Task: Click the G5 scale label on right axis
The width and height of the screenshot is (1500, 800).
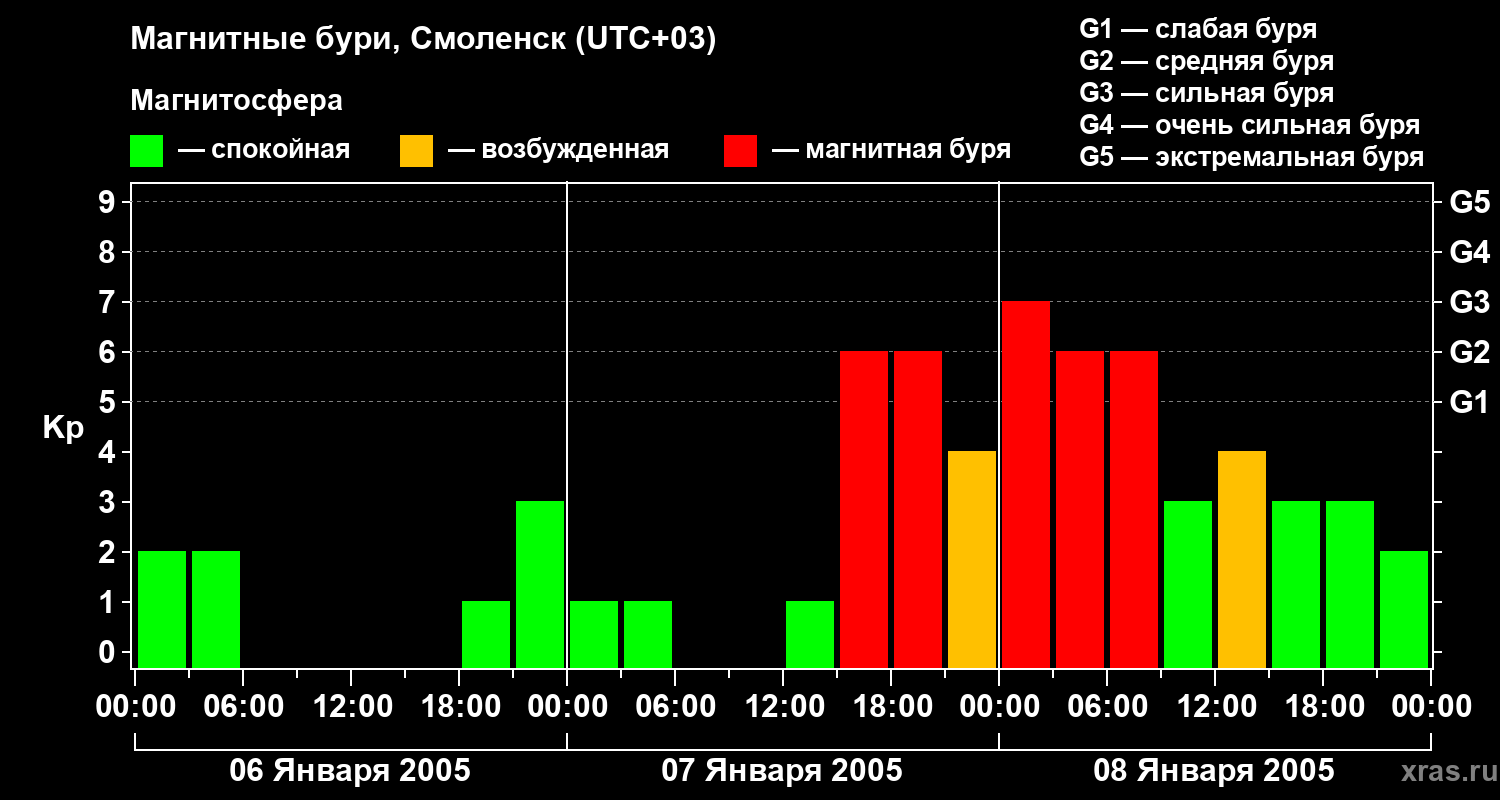Action: pos(1470,202)
